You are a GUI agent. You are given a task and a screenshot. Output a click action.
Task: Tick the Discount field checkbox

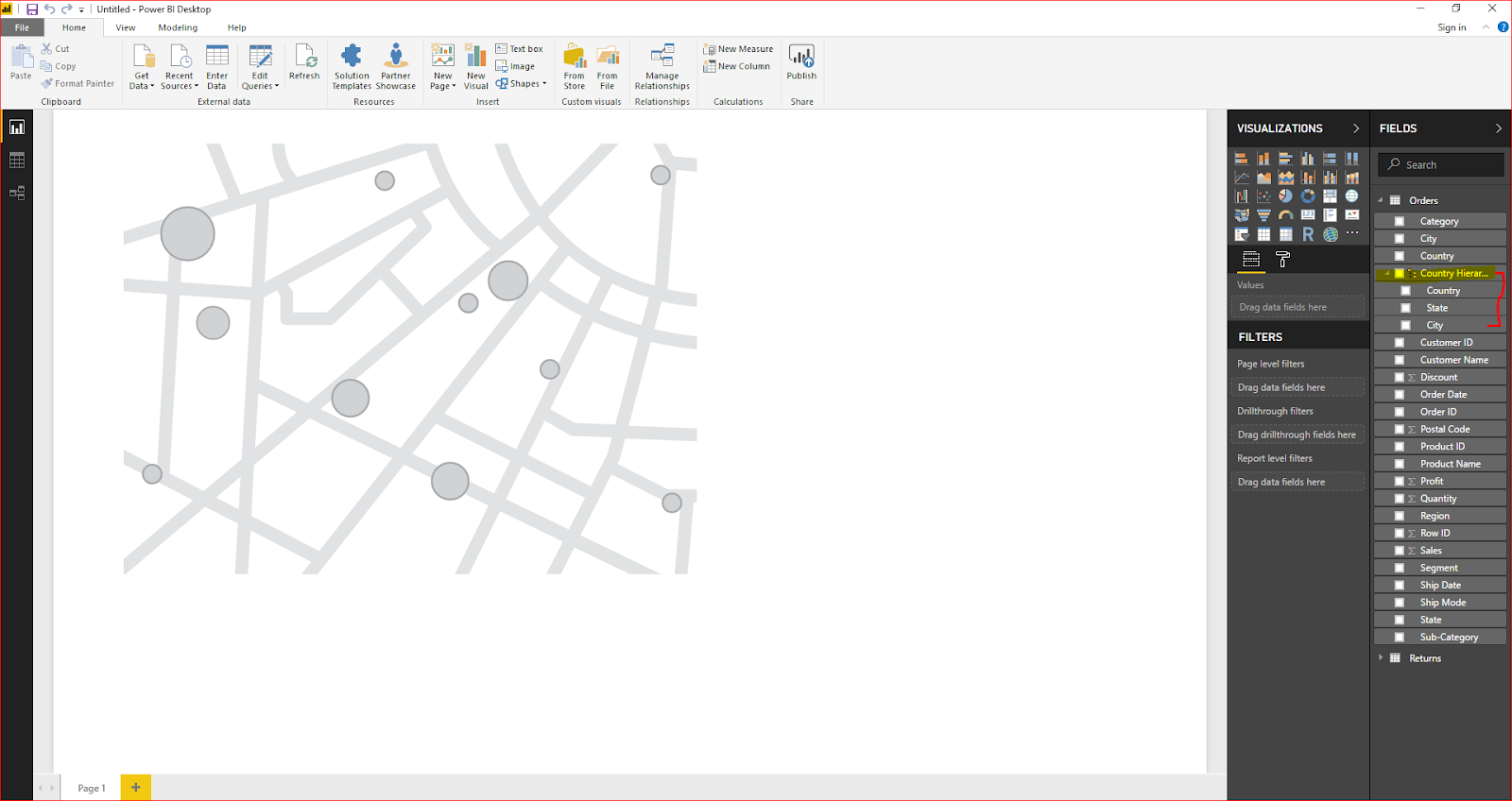tap(1400, 377)
